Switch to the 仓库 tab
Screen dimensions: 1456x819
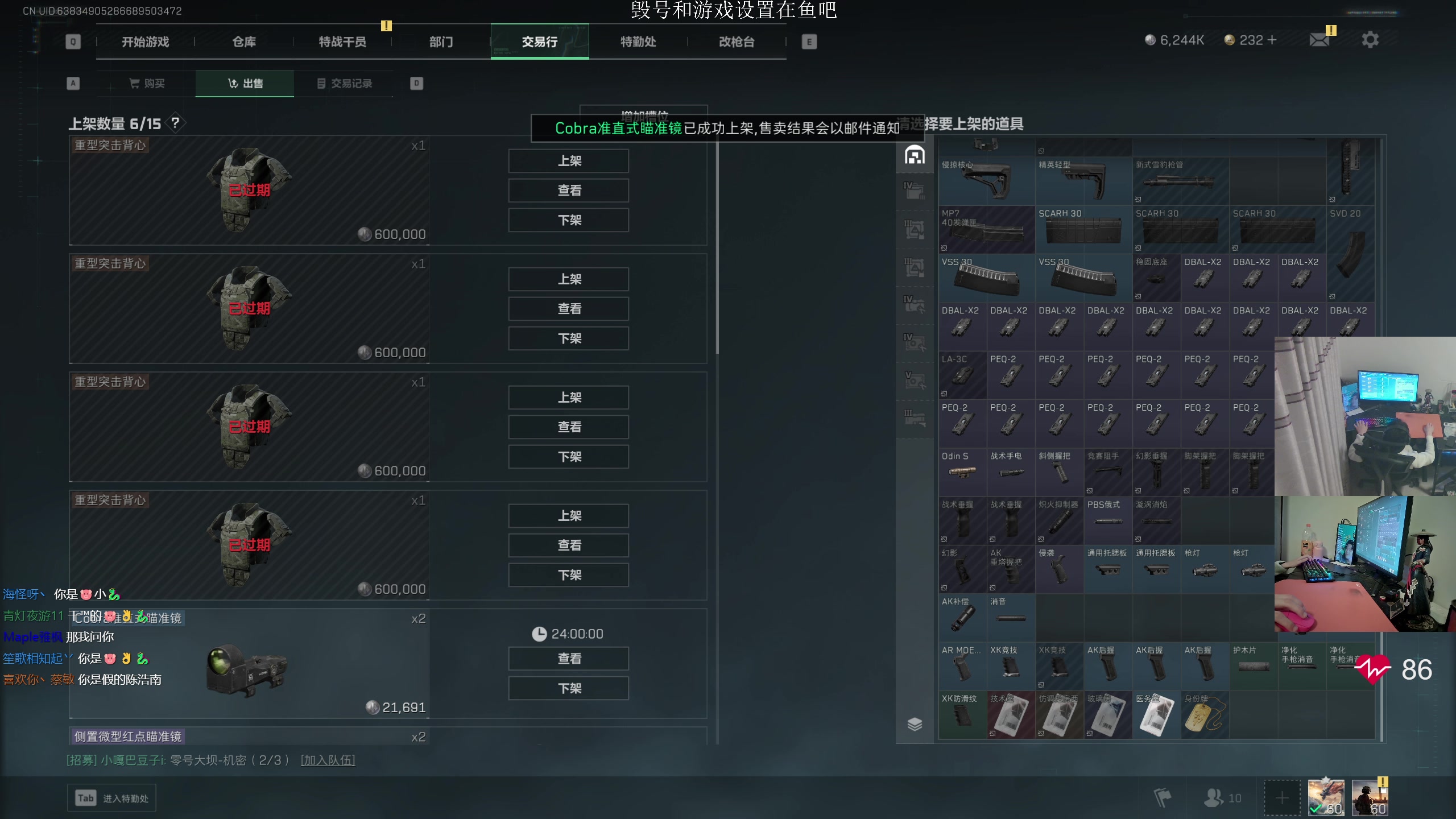coord(244,42)
